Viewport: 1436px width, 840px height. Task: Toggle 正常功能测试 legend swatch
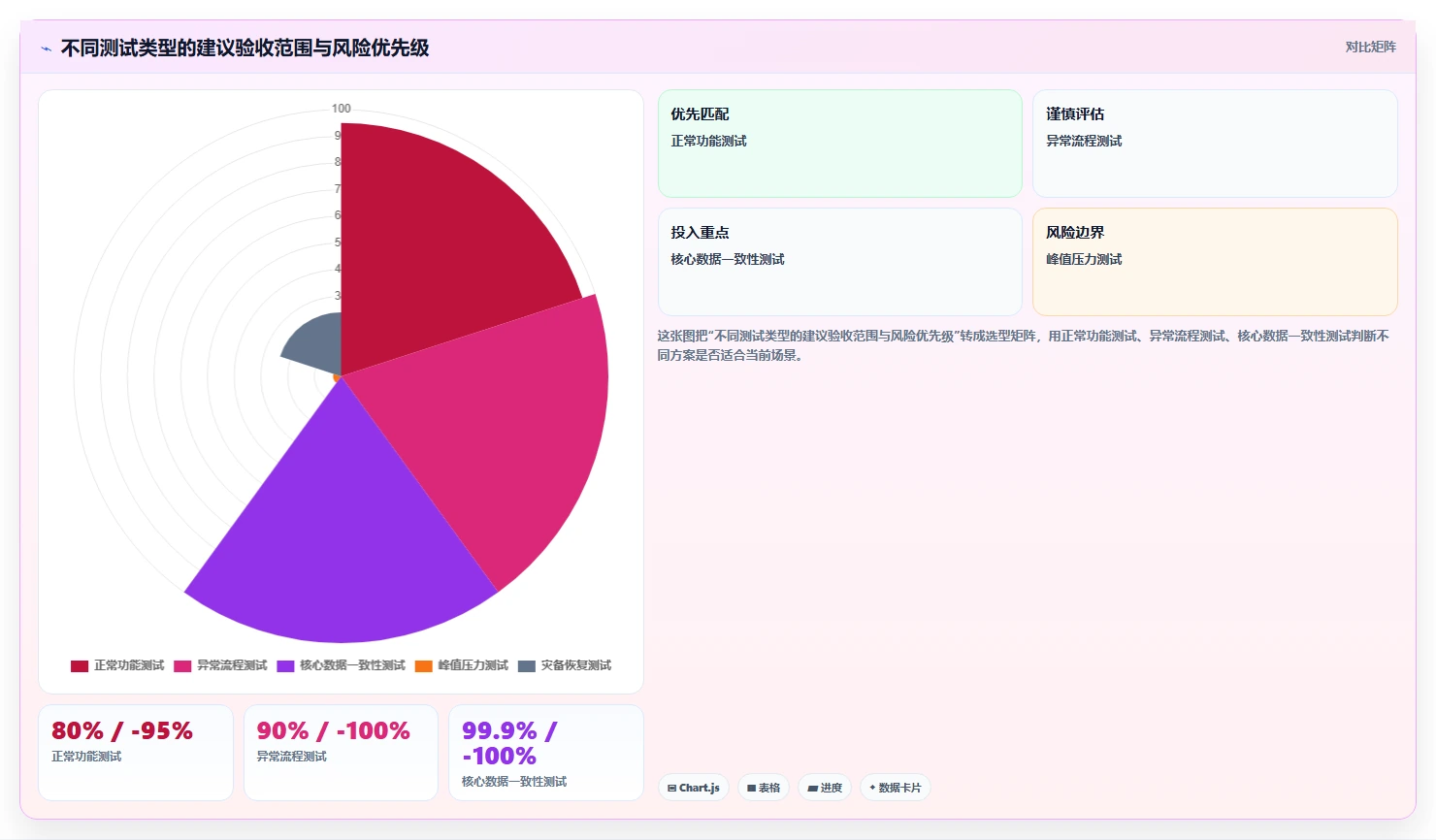tap(80, 665)
